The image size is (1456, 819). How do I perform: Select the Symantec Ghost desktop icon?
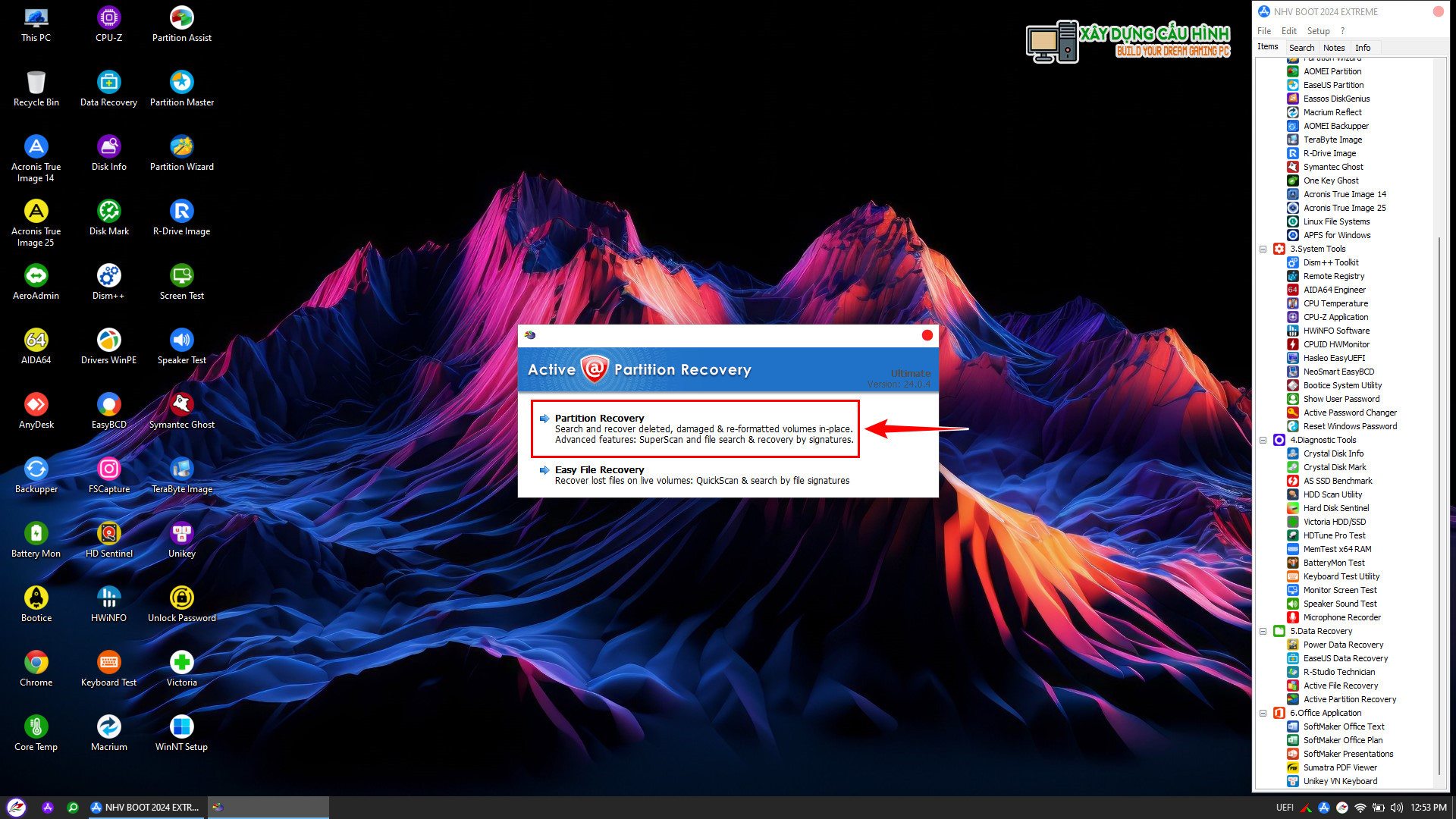(181, 410)
